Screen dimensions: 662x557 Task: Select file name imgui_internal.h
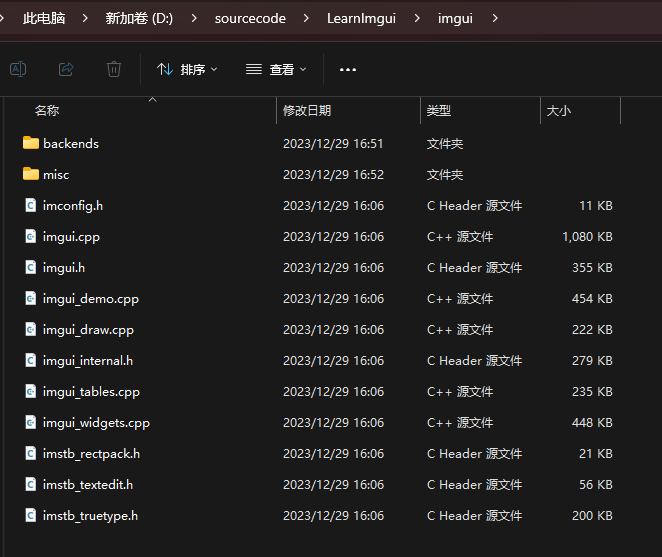[88, 361]
